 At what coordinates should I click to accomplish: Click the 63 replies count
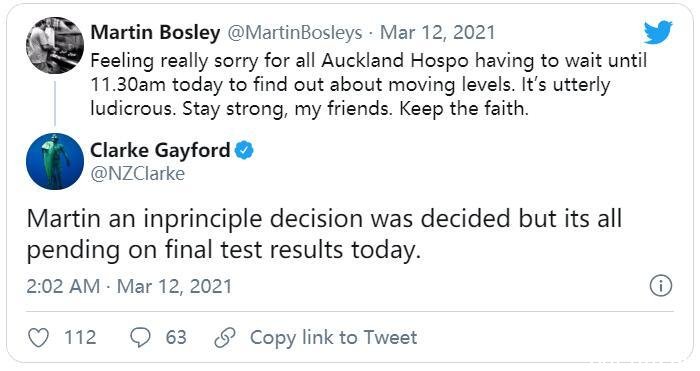coord(176,338)
